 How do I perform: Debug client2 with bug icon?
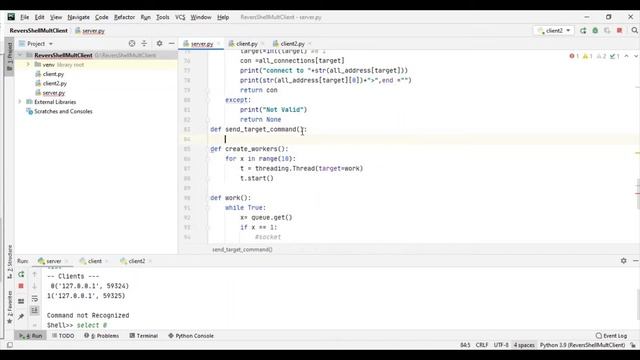595,31
